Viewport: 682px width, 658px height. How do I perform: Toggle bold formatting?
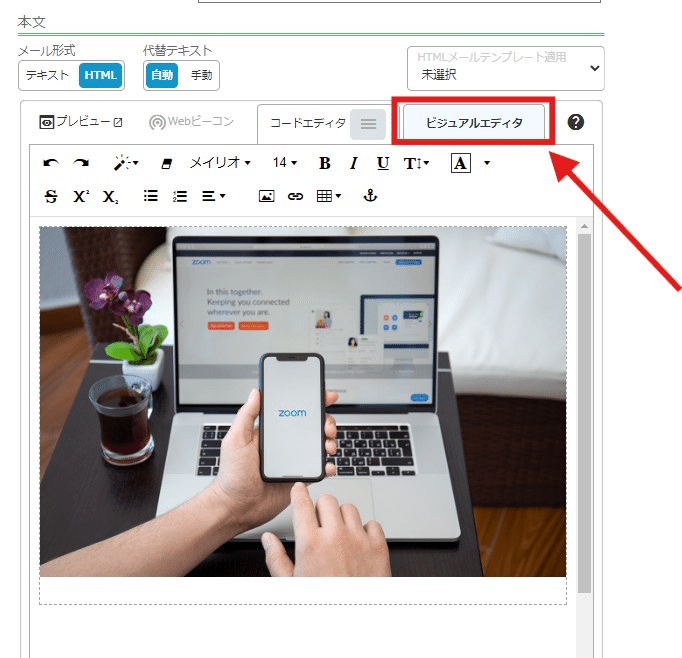tap(324, 164)
